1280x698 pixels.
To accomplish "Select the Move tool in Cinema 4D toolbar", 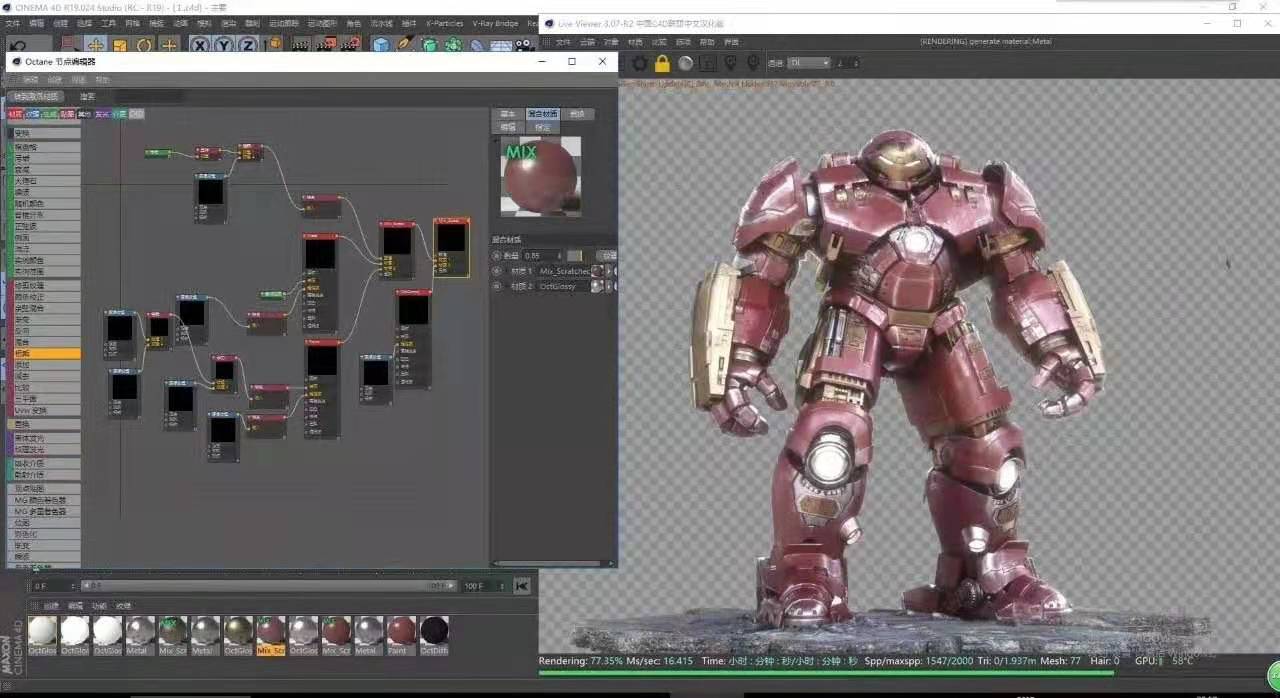I will [x=95, y=45].
